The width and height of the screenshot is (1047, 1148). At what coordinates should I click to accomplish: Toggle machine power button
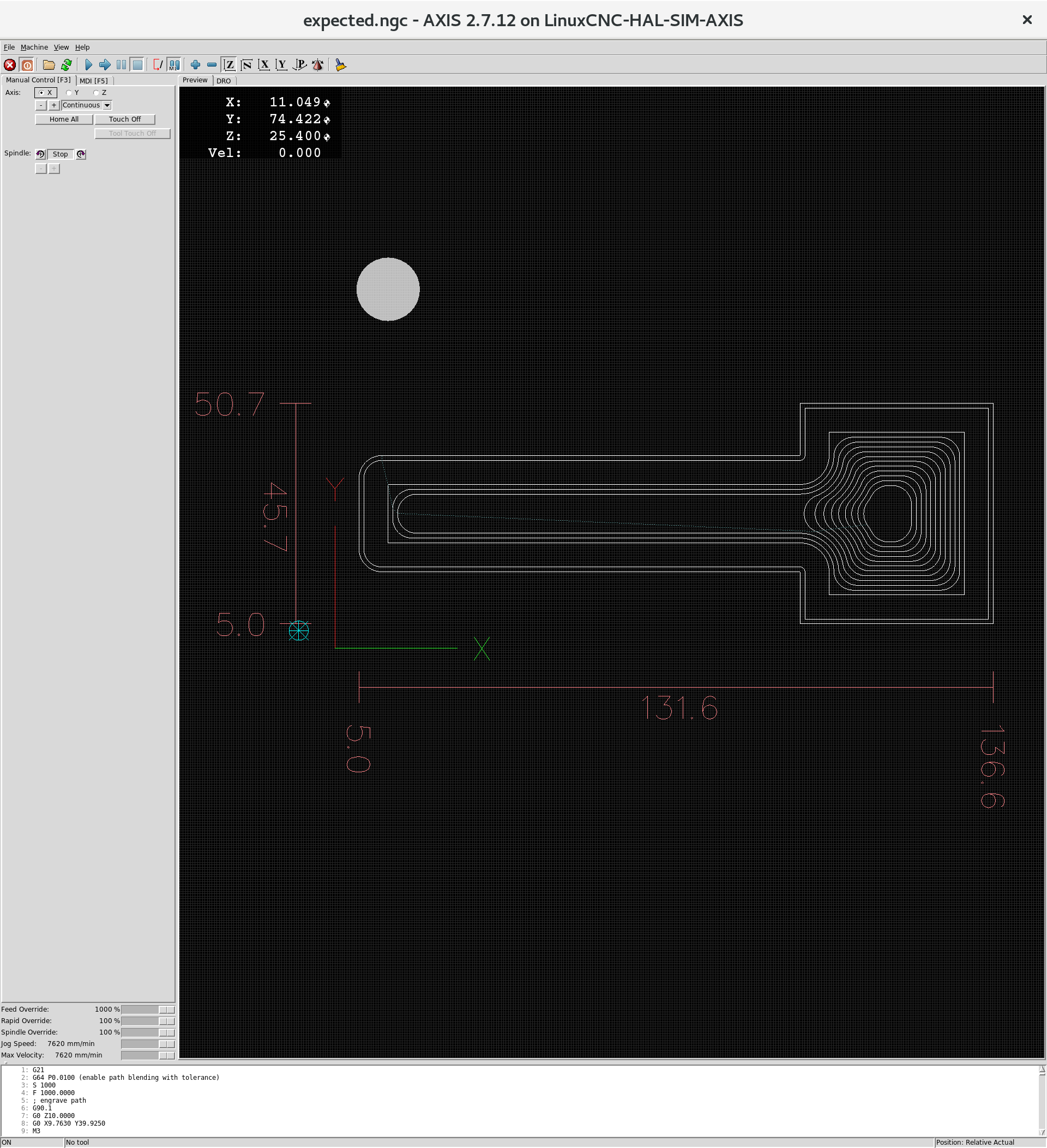coord(27,65)
